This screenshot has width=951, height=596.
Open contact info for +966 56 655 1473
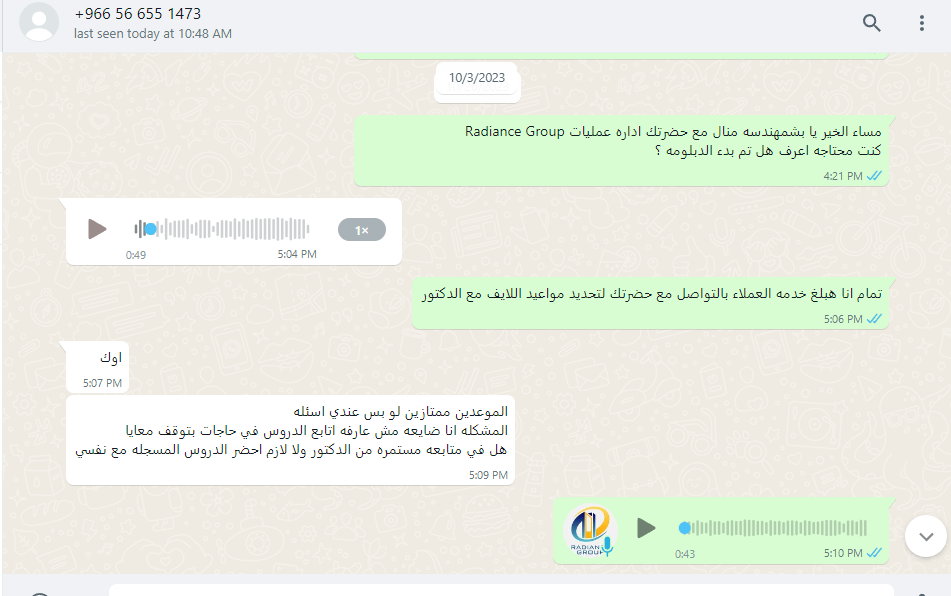coord(138,13)
